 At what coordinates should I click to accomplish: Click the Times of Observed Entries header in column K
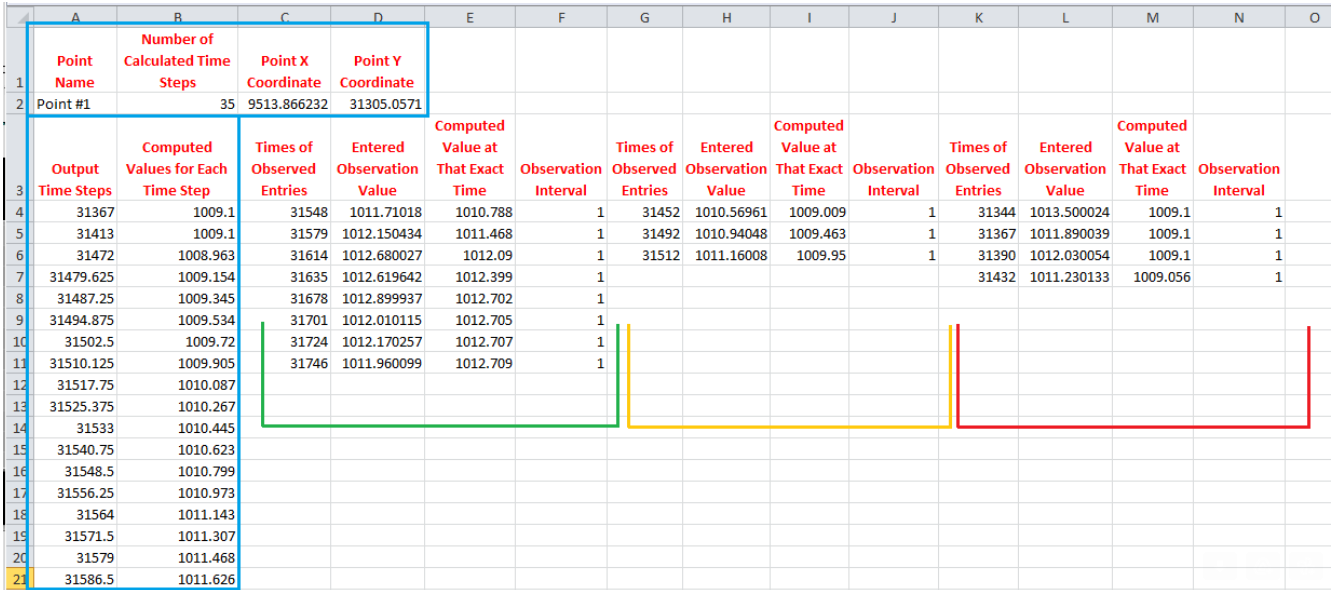pos(978,168)
